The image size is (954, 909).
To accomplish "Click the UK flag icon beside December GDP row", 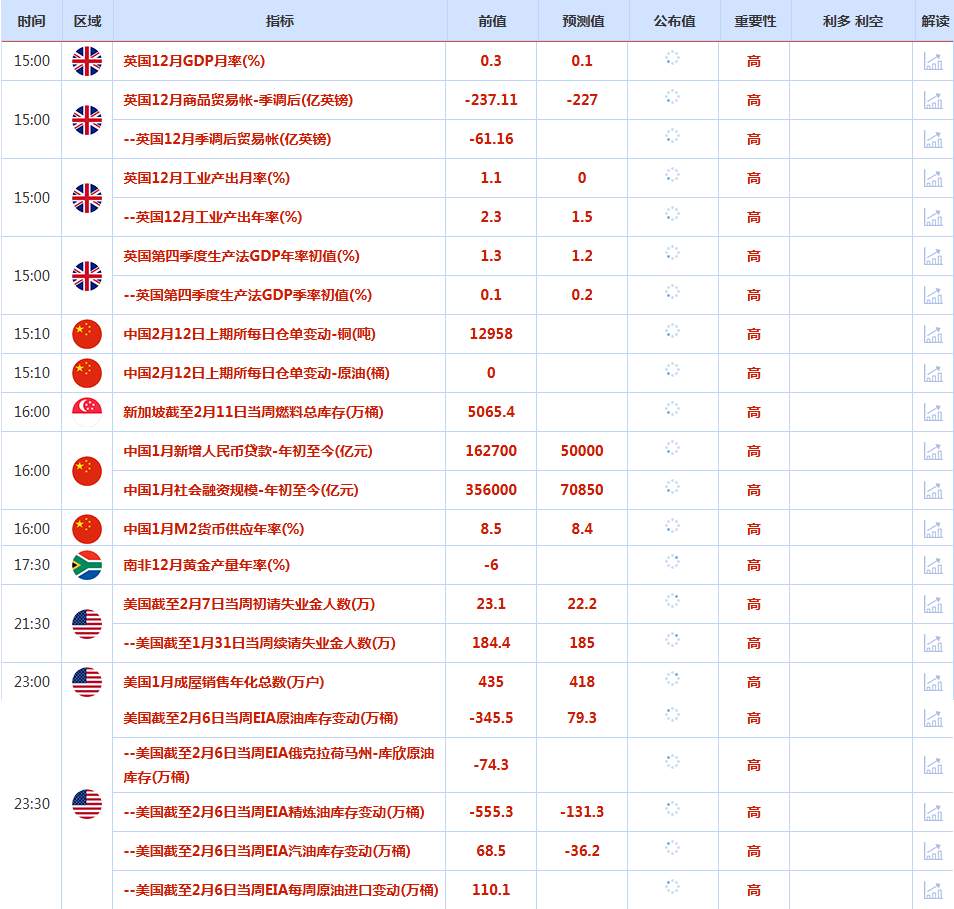I will 86,60.
